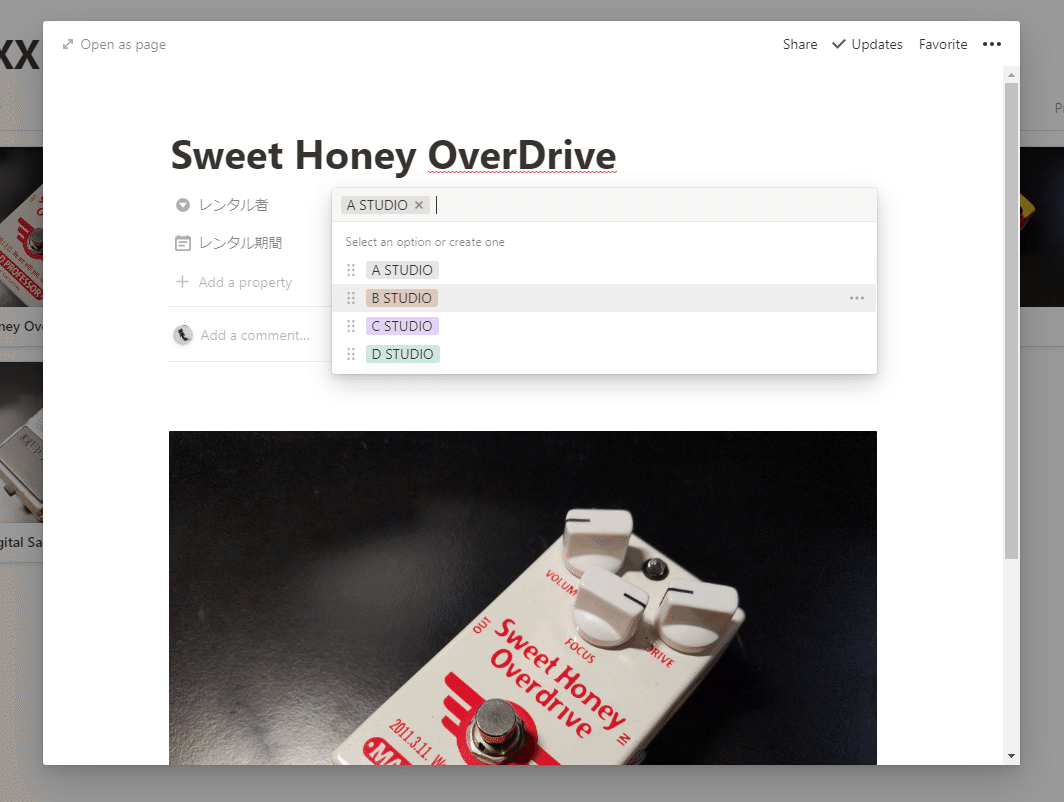Select the A STUDIO option

[402, 270]
